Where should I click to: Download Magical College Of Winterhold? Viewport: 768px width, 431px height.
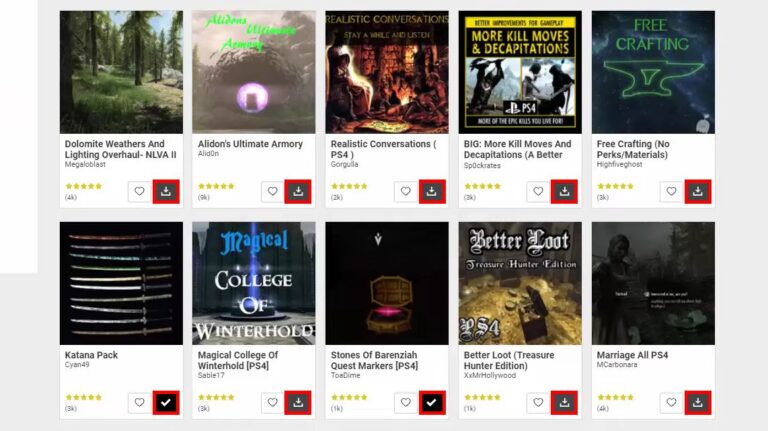click(298, 403)
